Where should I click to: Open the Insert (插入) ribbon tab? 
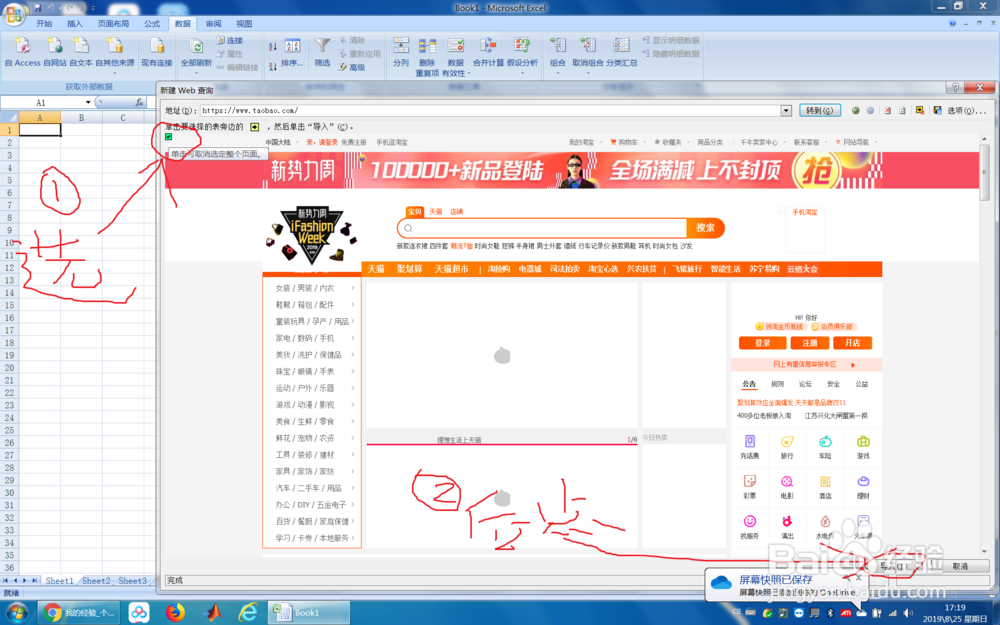point(75,24)
